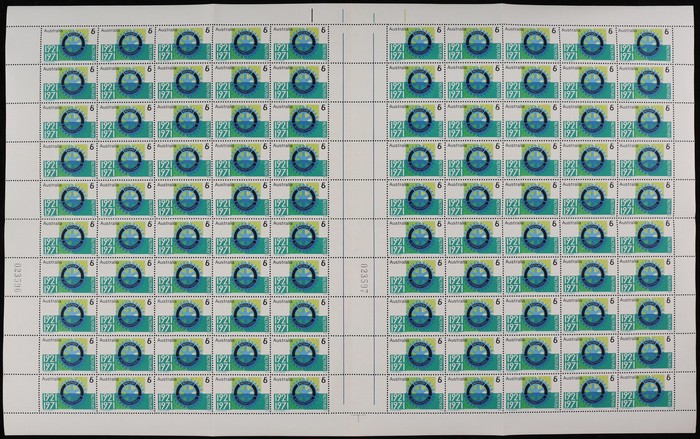
Task: Select the top-right stamp of the right pane
Action: (646, 46)
